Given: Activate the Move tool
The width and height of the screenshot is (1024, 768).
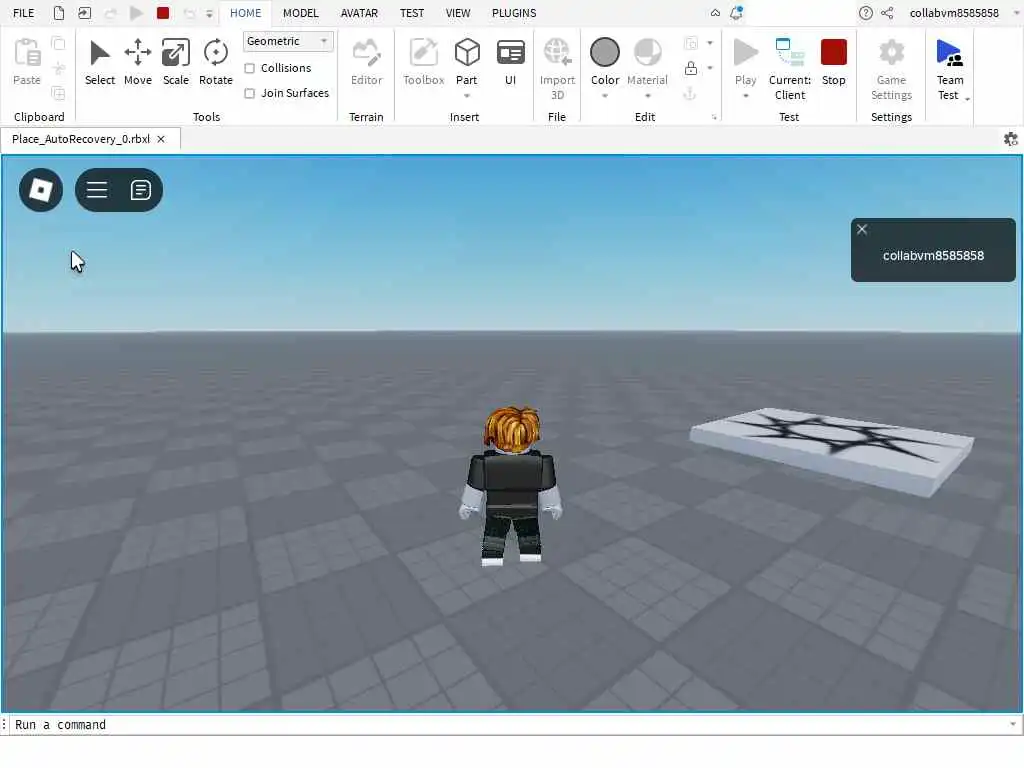Looking at the screenshot, I should (138, 62).
